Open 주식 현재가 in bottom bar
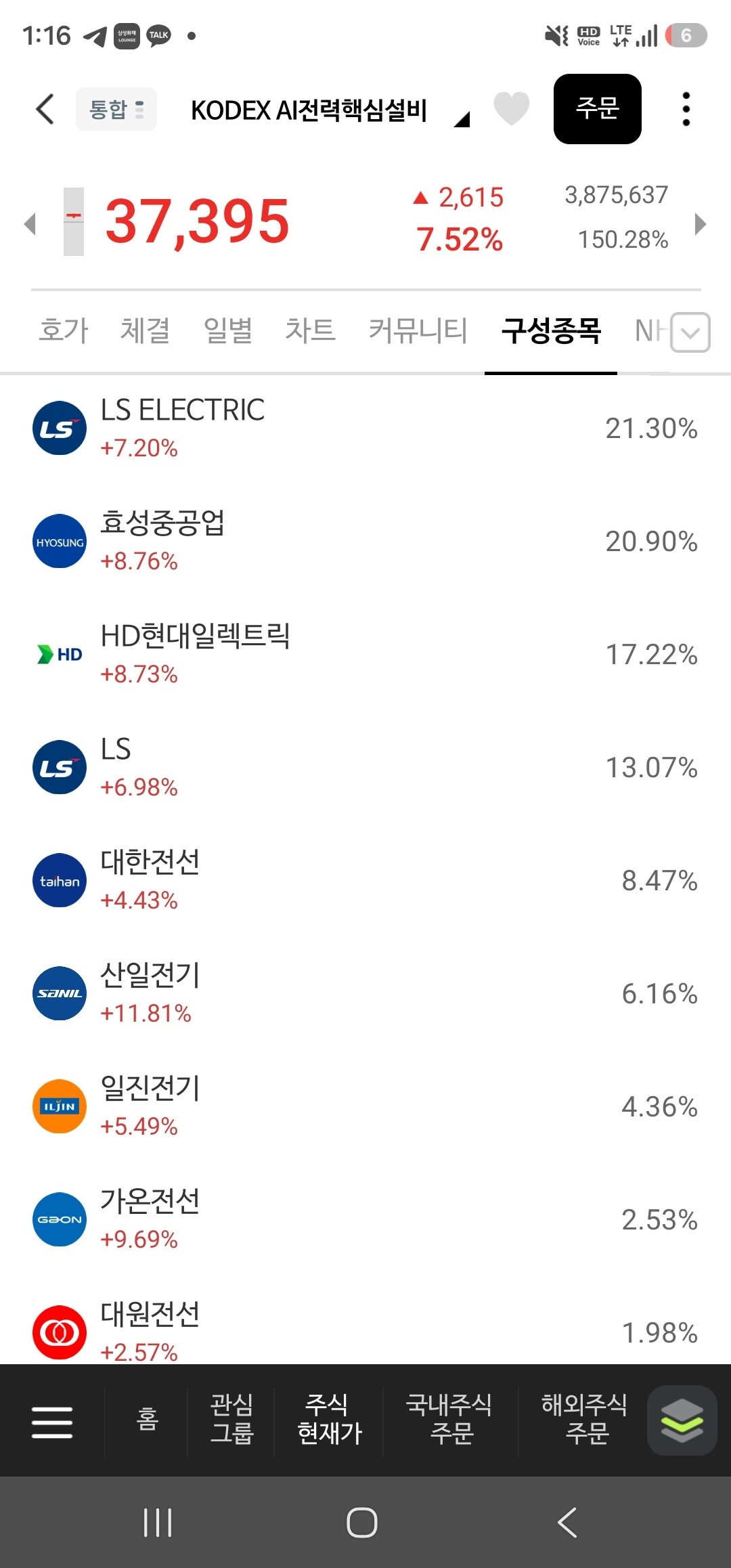731x1568 pixels. point(330,1419)
